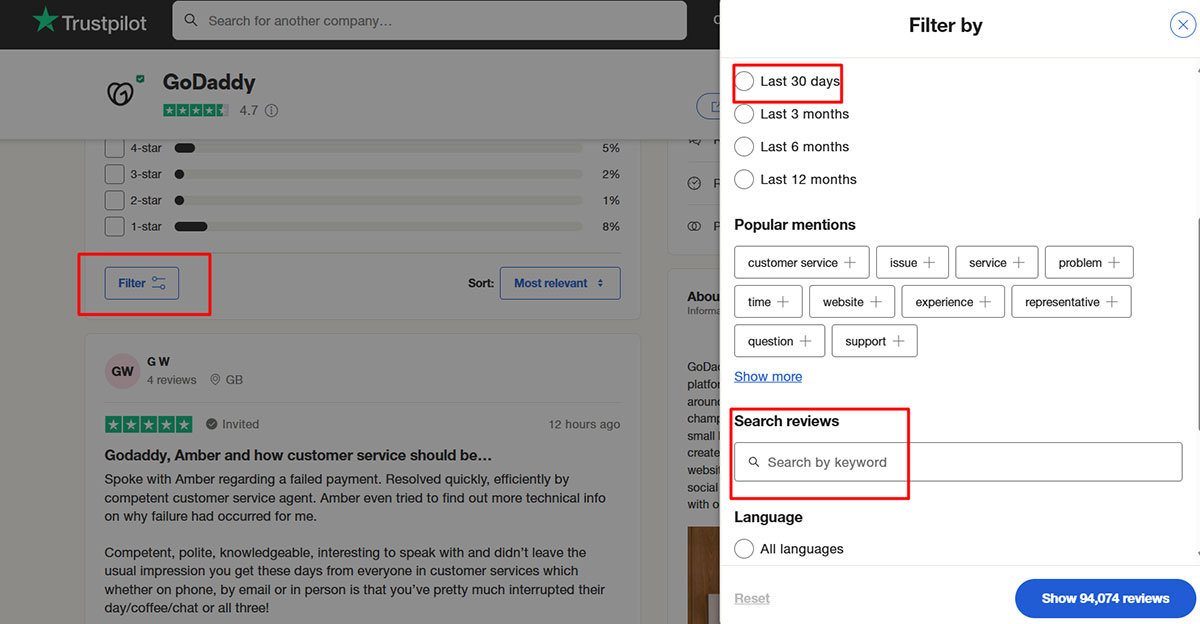Add the representative mention tag

(1071, 302)
